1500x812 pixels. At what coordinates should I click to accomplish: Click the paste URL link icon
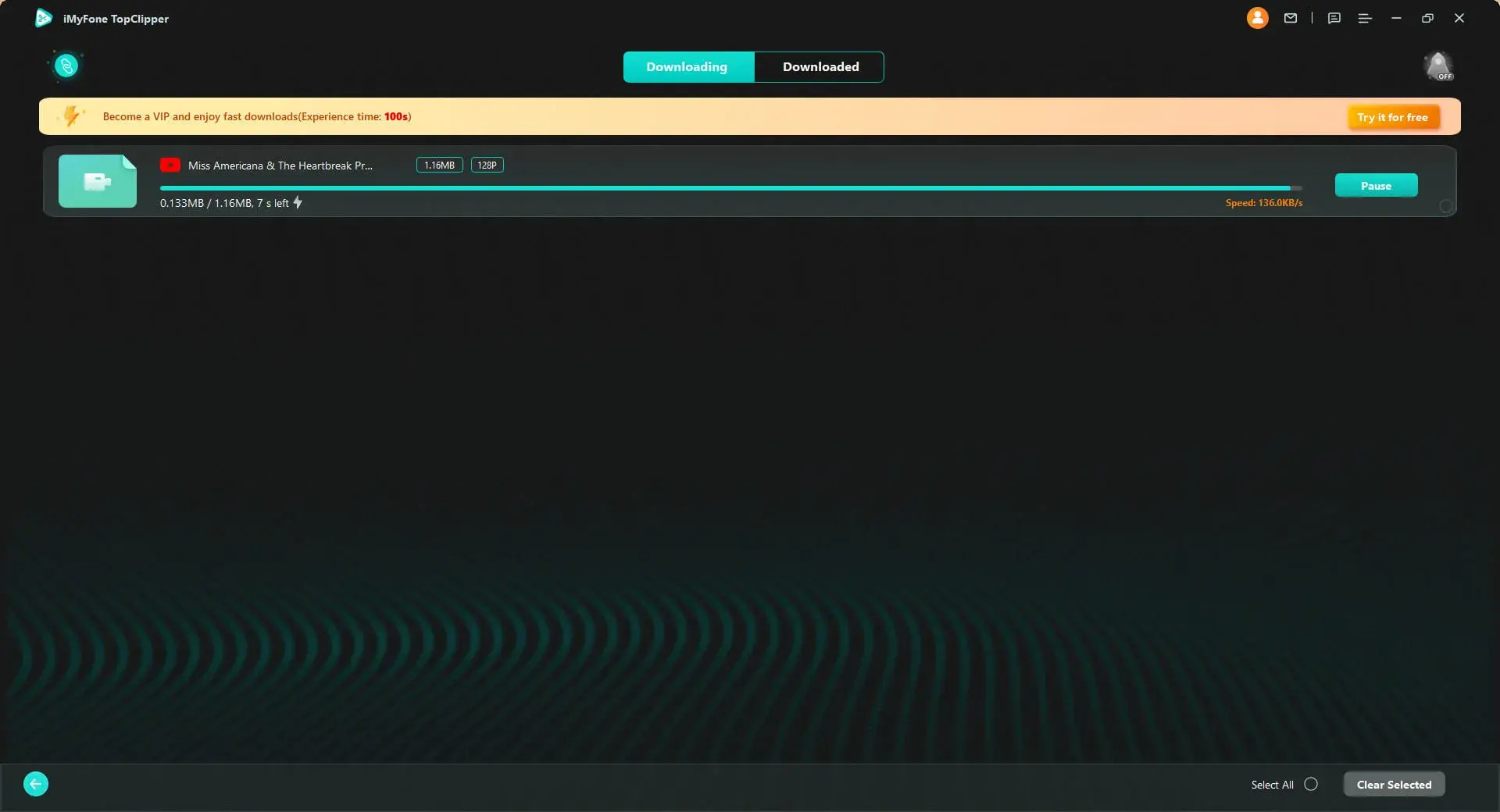tap(66, 66)
